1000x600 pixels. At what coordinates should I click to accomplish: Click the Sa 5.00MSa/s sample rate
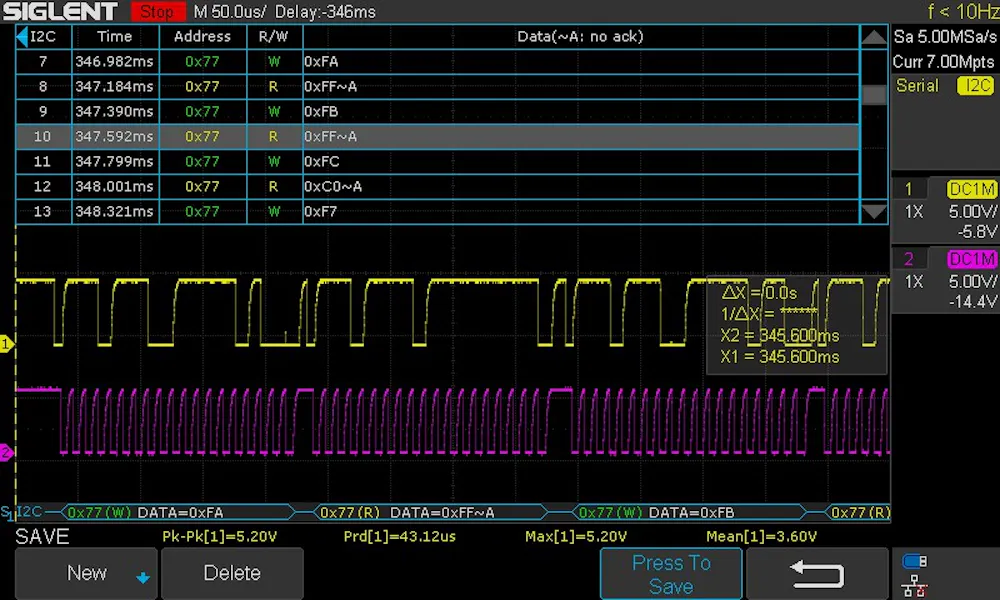[x=944, y=36]
